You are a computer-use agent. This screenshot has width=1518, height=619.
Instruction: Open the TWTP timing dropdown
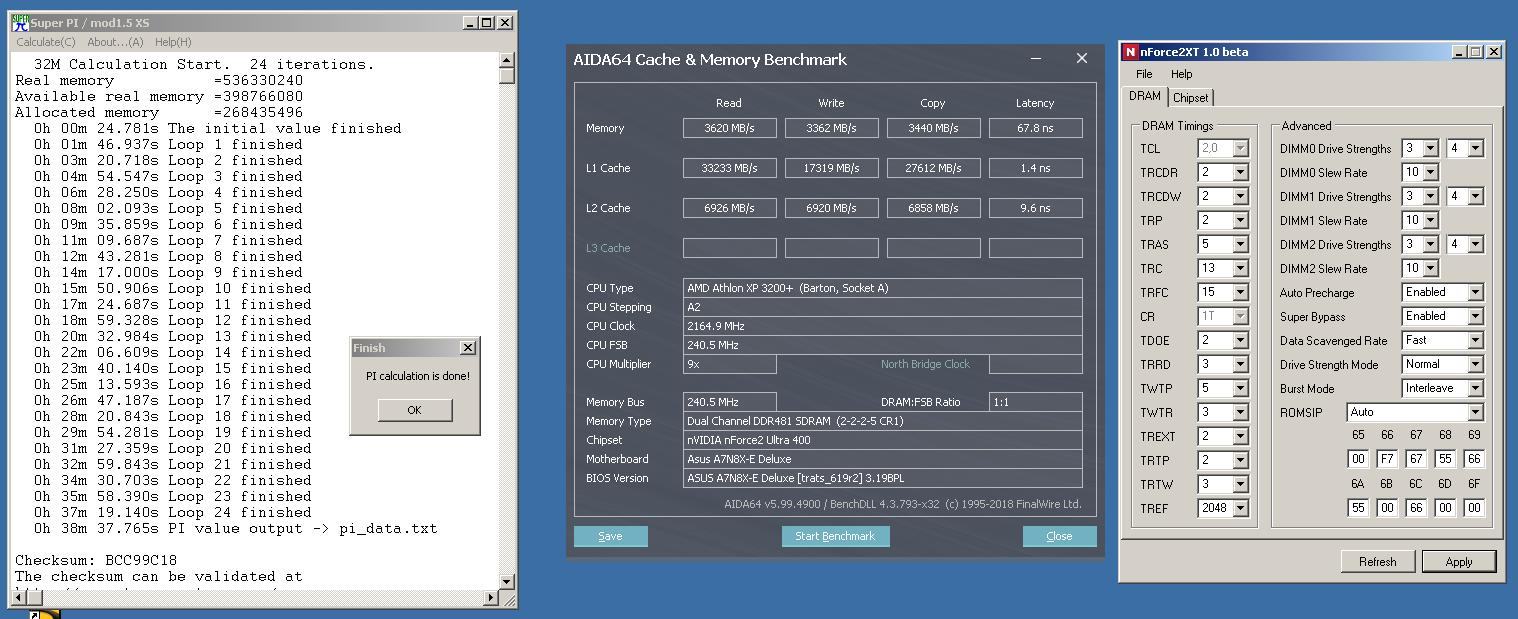pos(1240,388)
